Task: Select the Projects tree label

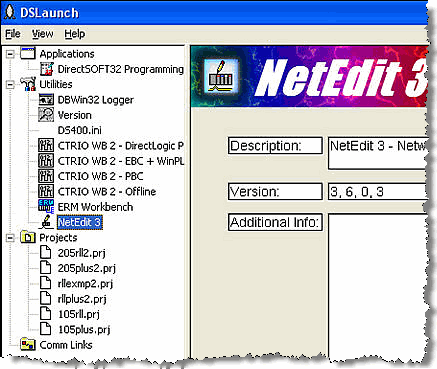Action: 58,238
